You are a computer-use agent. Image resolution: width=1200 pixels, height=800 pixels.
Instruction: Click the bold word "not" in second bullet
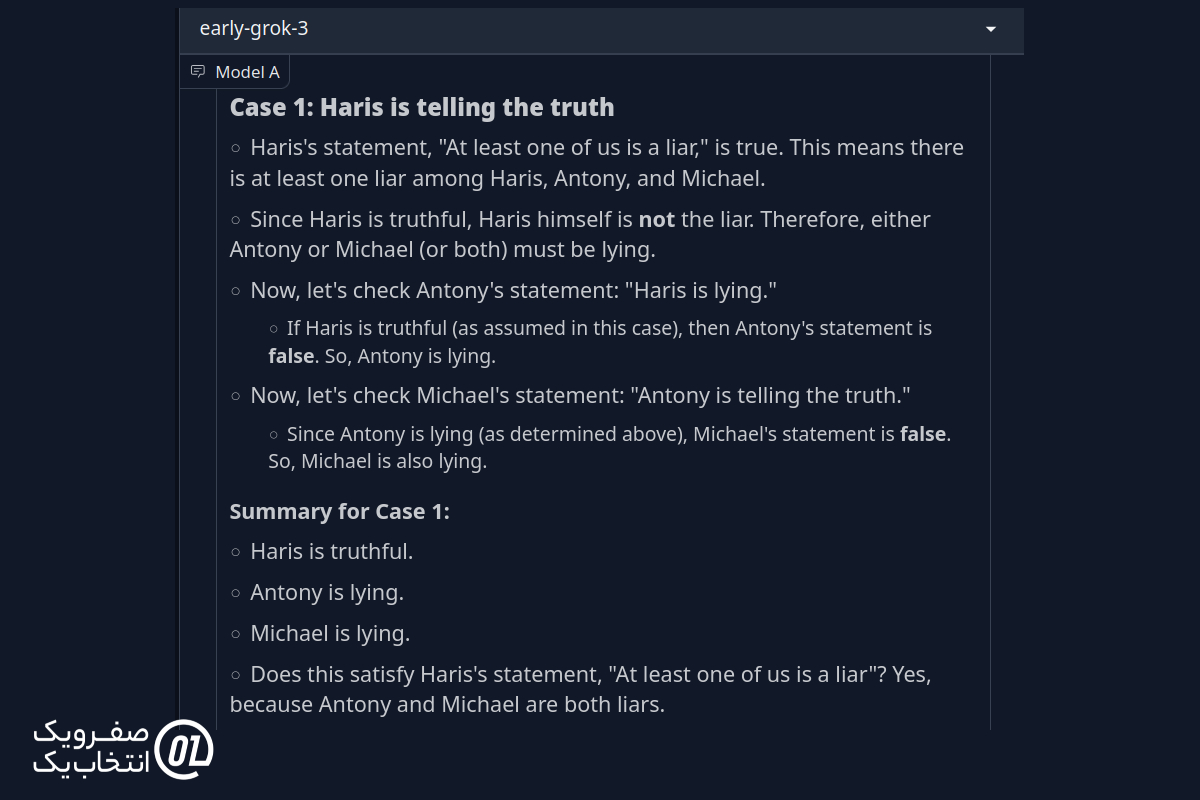(657, 219)
